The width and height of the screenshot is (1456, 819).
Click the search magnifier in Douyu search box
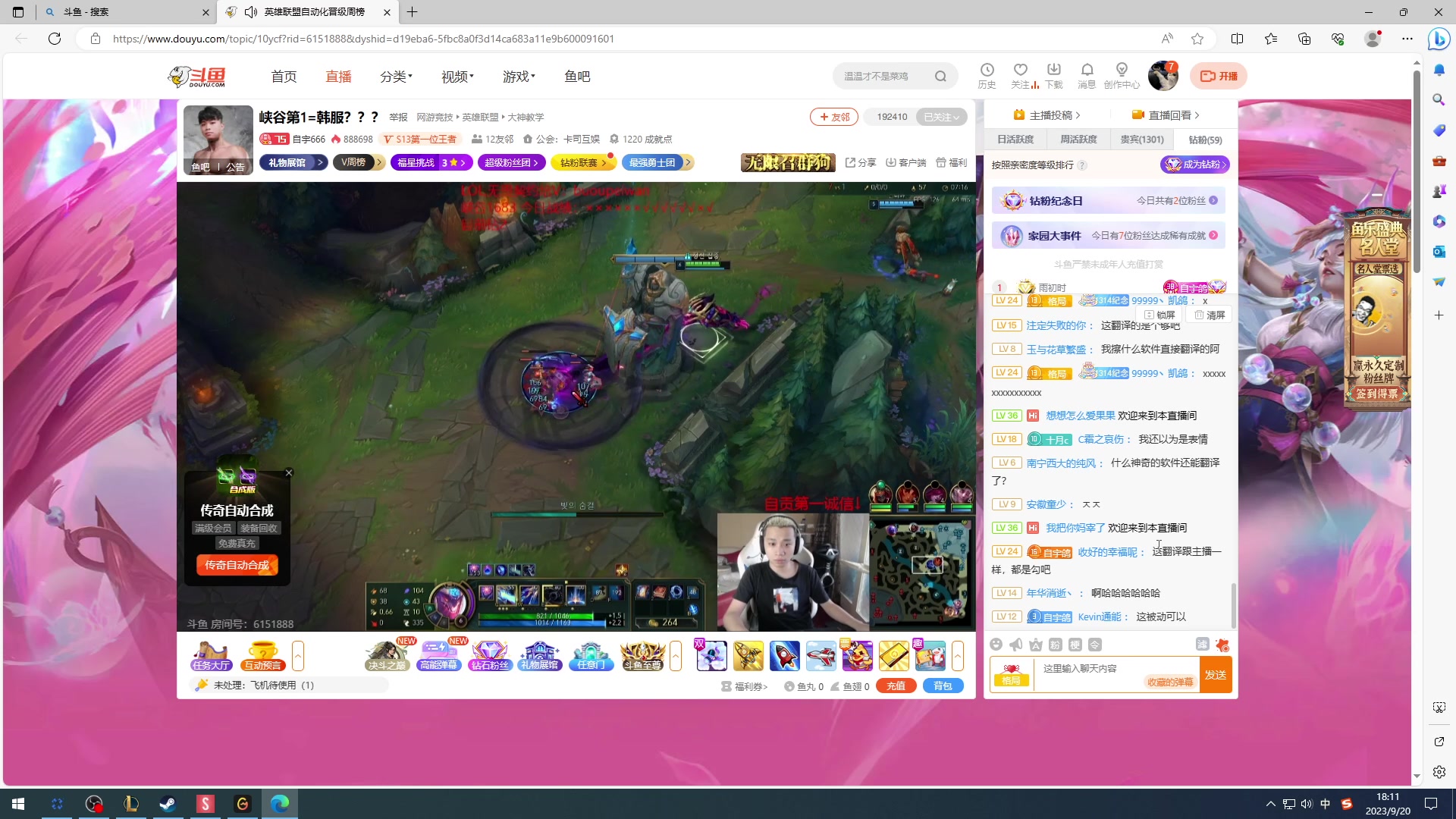pyautogui.click(x=940, y=76)
